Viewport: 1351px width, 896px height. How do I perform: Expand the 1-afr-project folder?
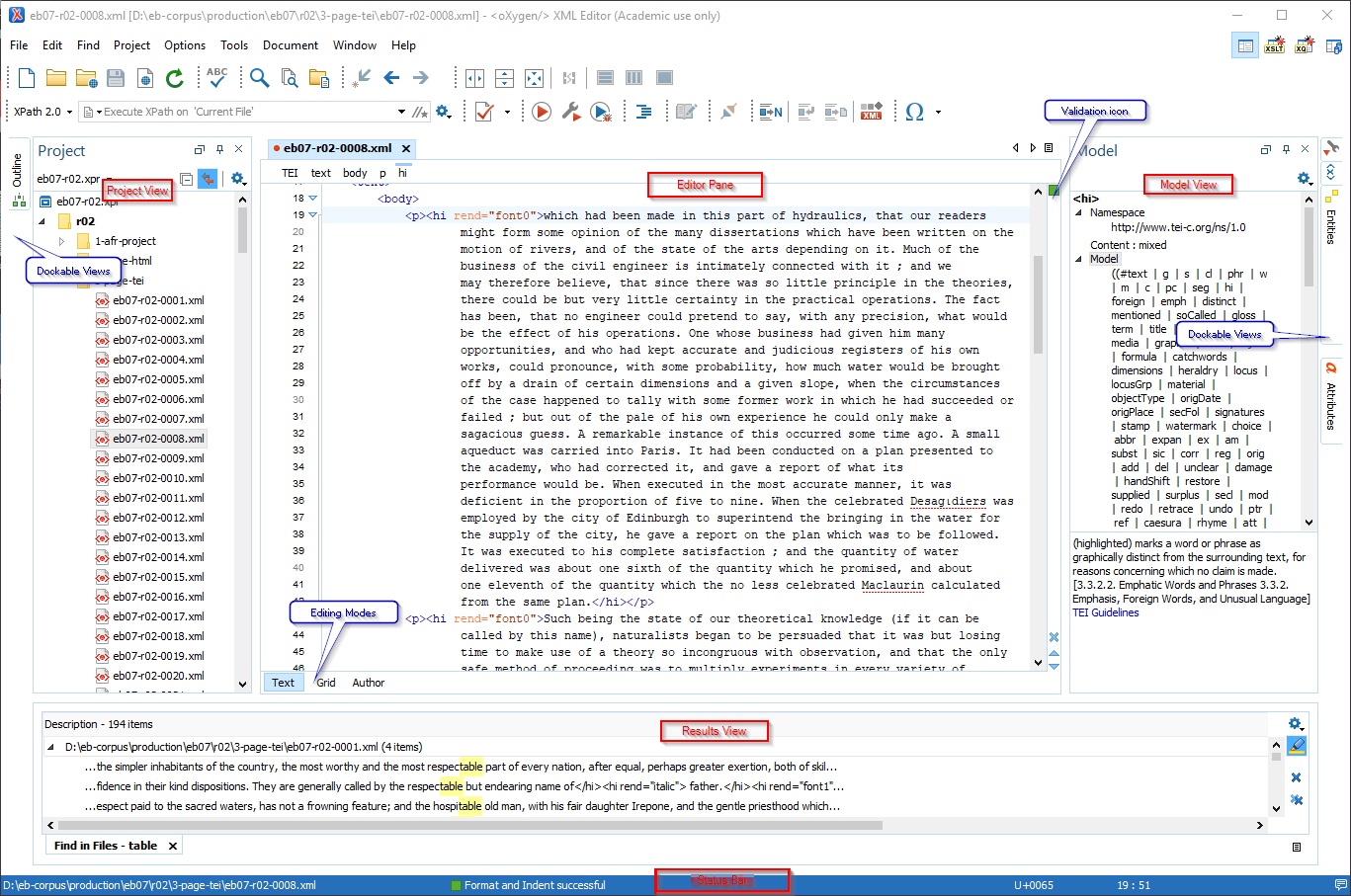tap(61, 241)
